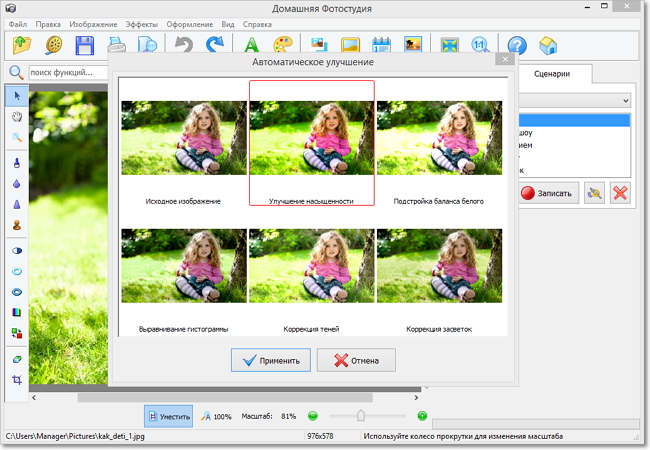Open the Вид menu
The image size is (650, 450).
[x=228, y=24]
